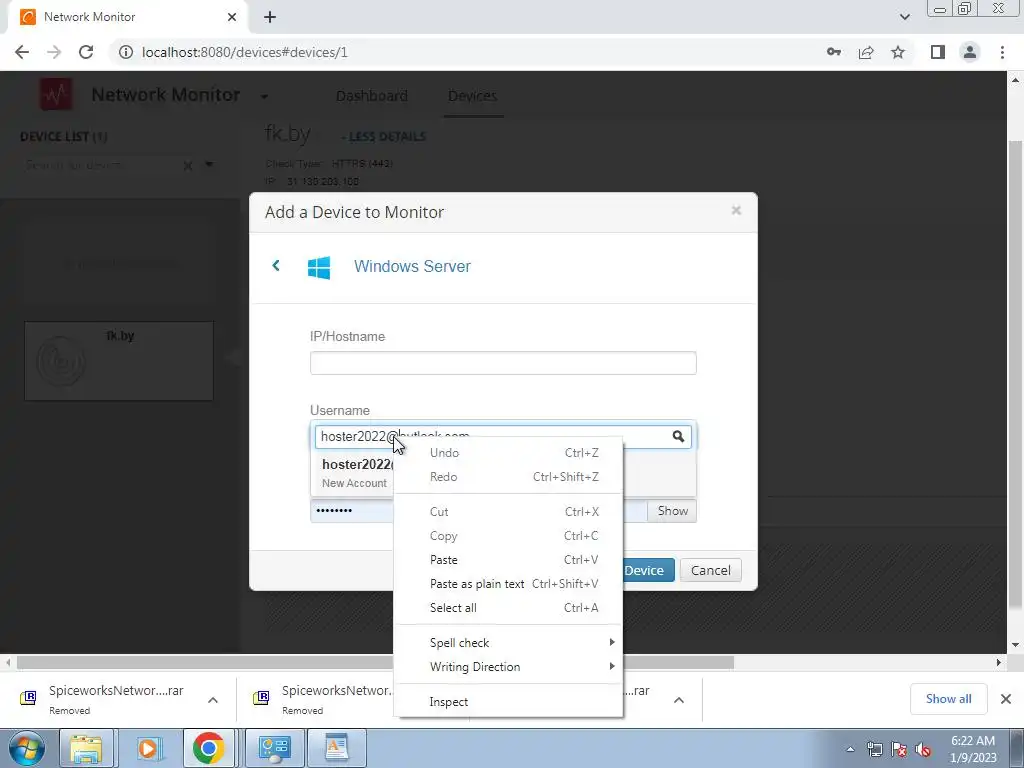1024x768 pixels.
Task: Click the Action Center flag icon
Action: click(899, 749)
